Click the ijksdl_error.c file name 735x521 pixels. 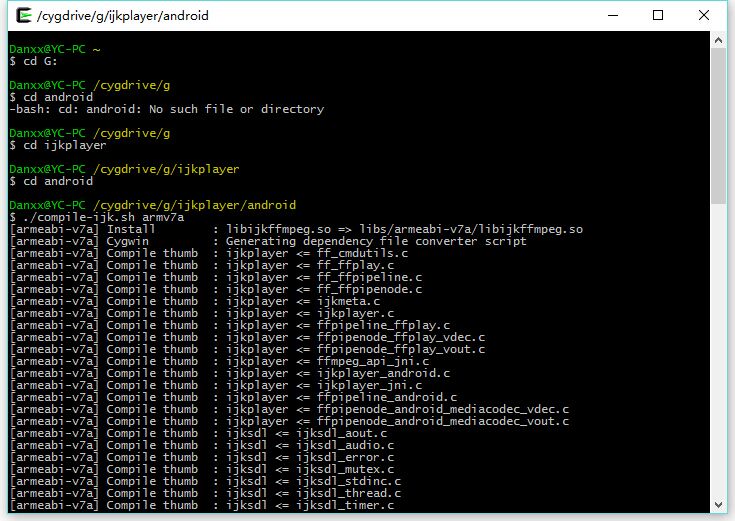345,458
